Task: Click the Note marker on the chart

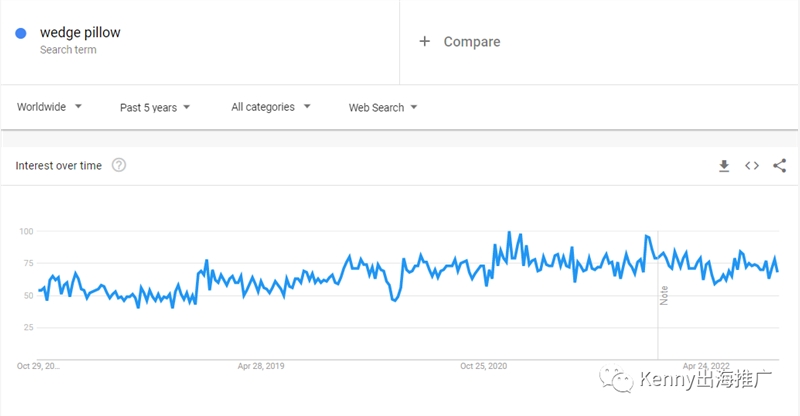Action: 664,296
